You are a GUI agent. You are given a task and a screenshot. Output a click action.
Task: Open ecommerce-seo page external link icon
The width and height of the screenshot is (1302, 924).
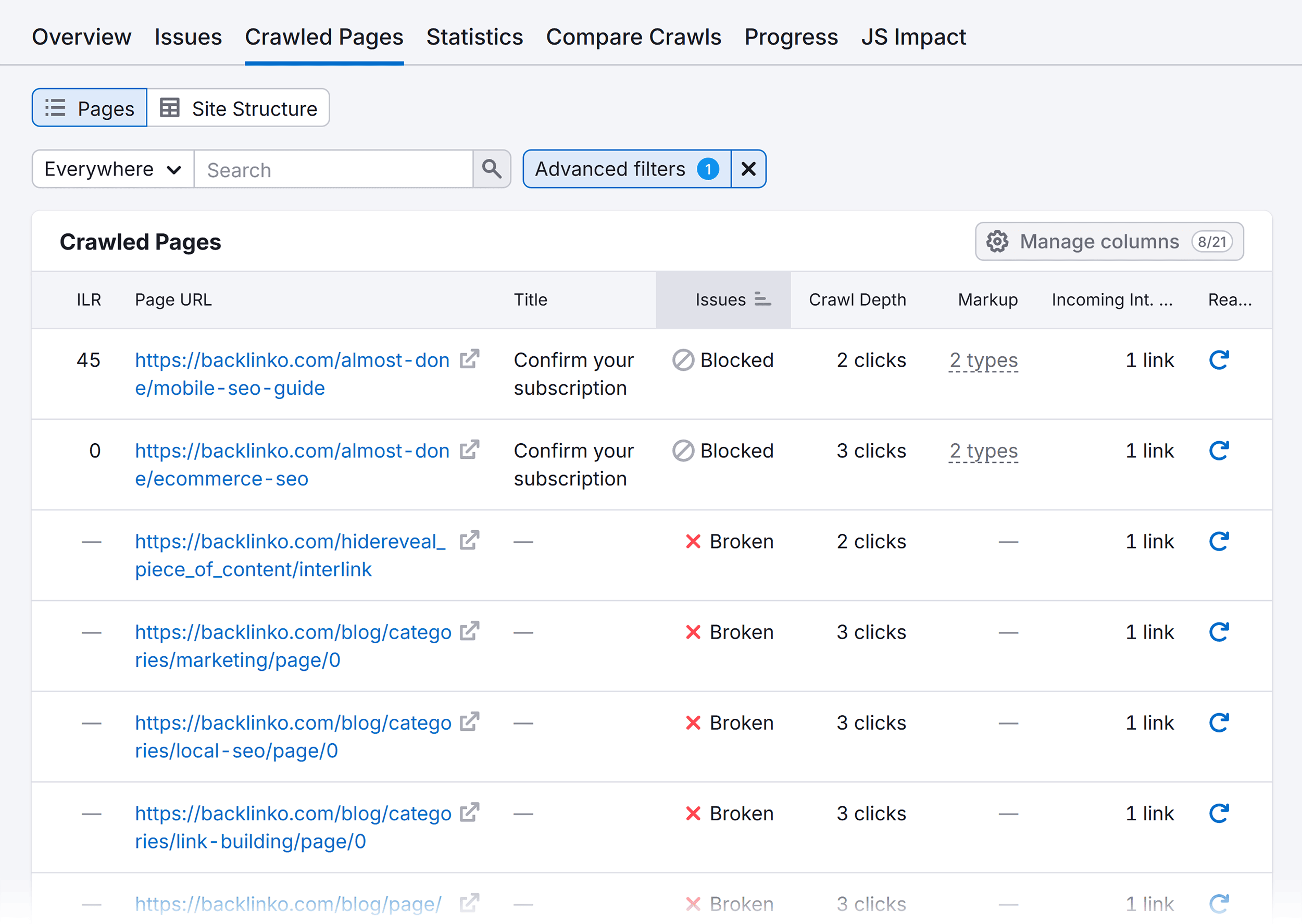[x=469, y=449]
